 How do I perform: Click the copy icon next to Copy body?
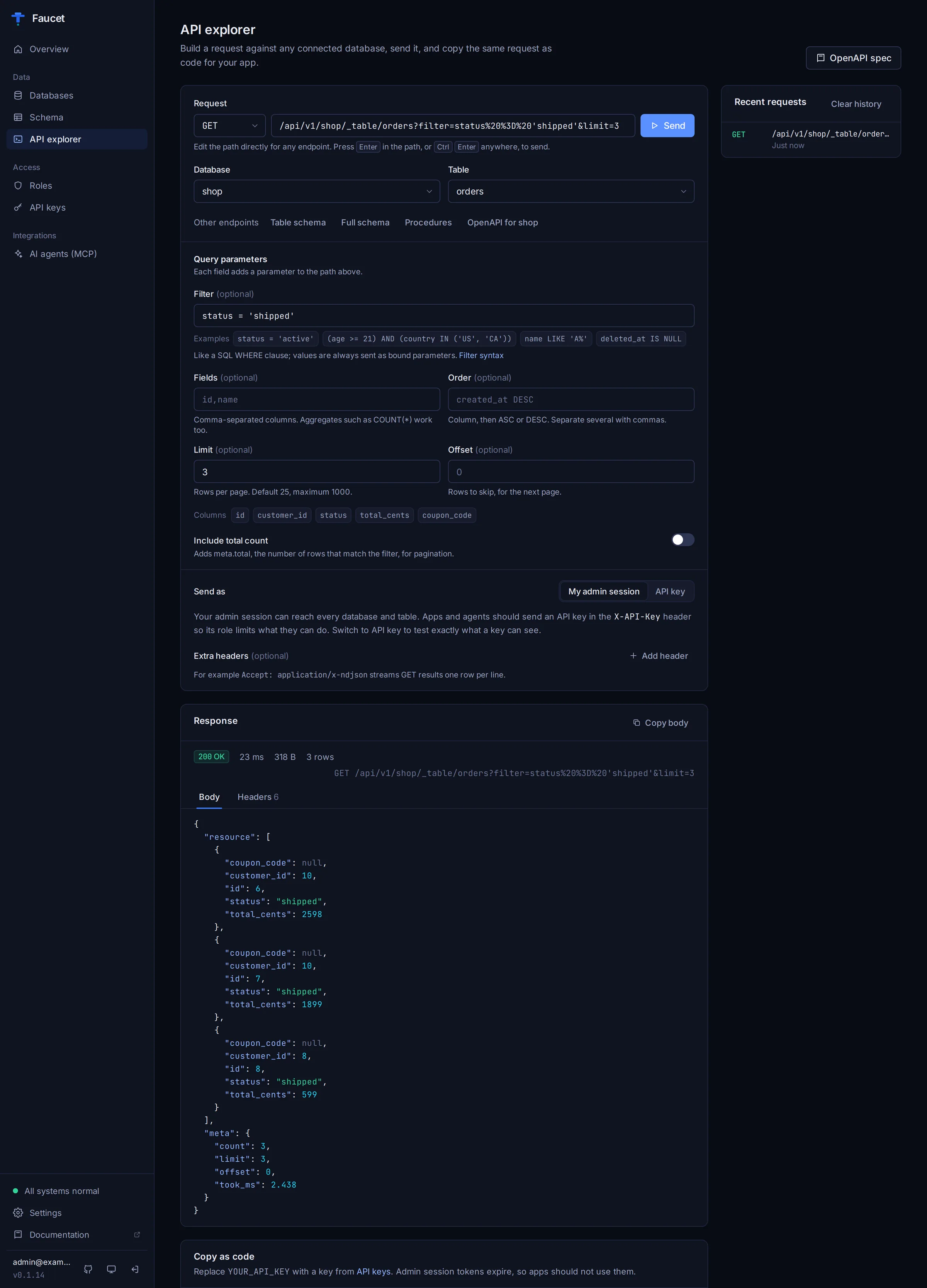coord(637,723)
